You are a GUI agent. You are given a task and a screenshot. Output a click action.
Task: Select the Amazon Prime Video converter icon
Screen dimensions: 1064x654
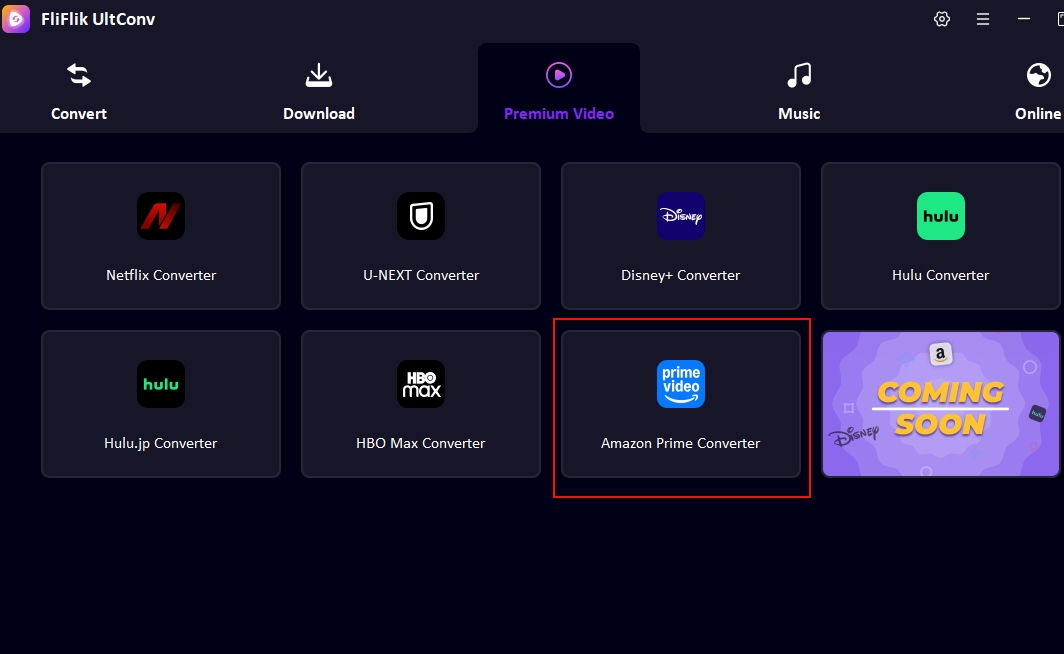pyautogui.click(x=681, y=384)
